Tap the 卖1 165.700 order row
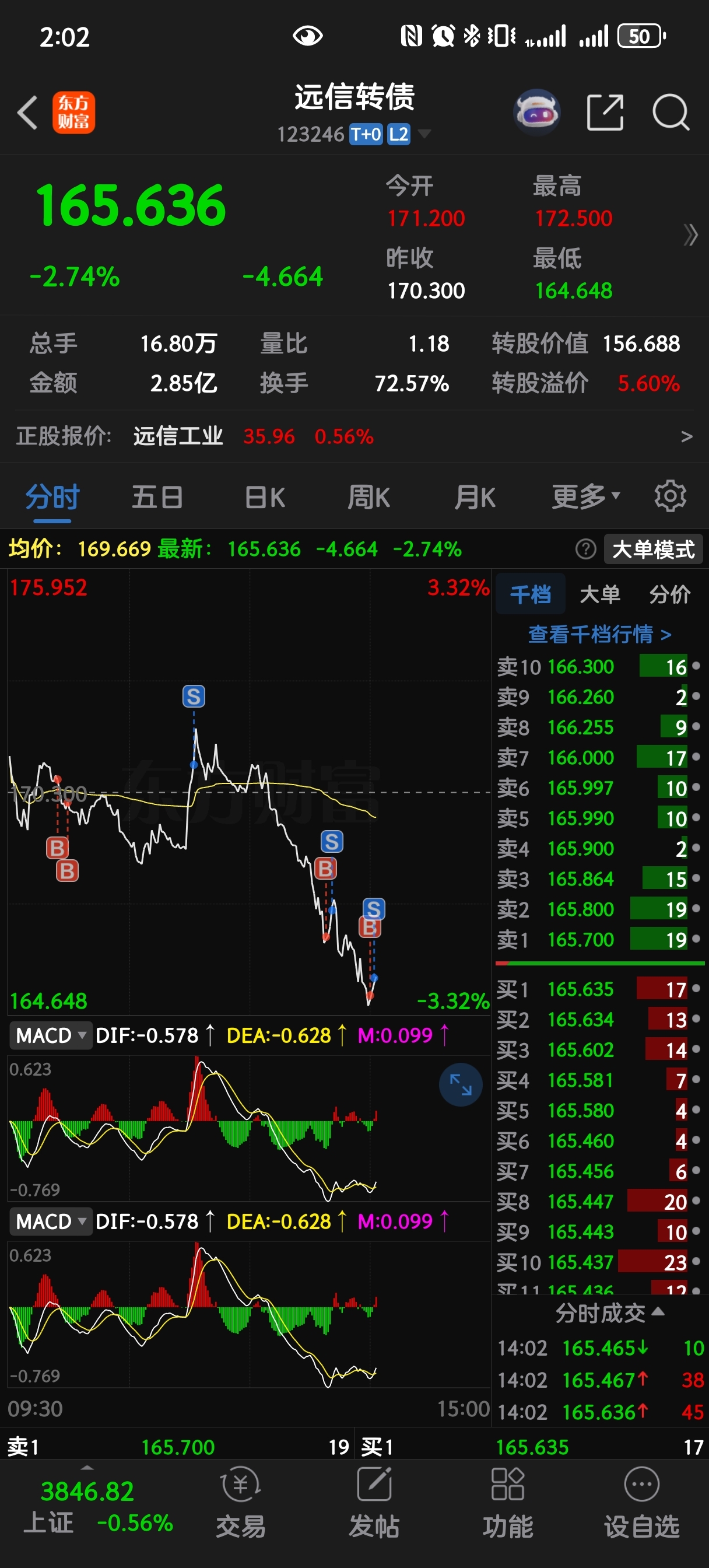This screenshot has height=1568, width=709. pyautogui.click(x=599, y=939)
